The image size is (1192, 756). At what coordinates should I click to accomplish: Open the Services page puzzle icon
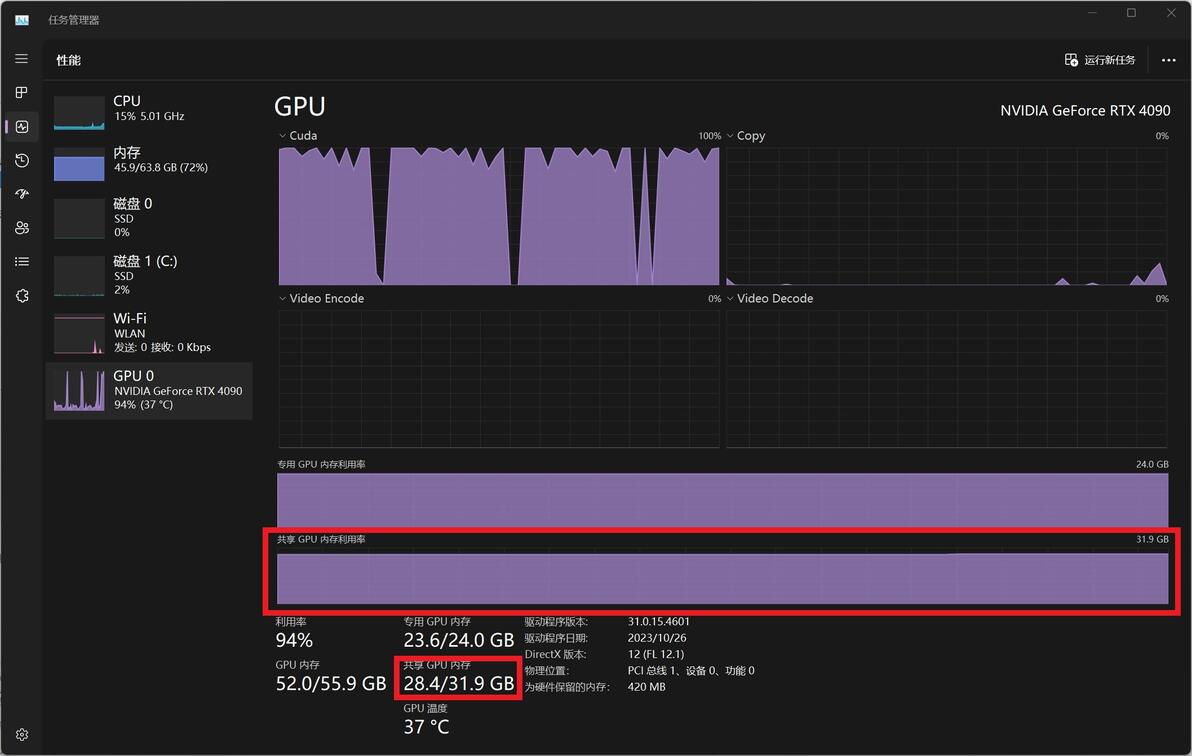[21, 296]
